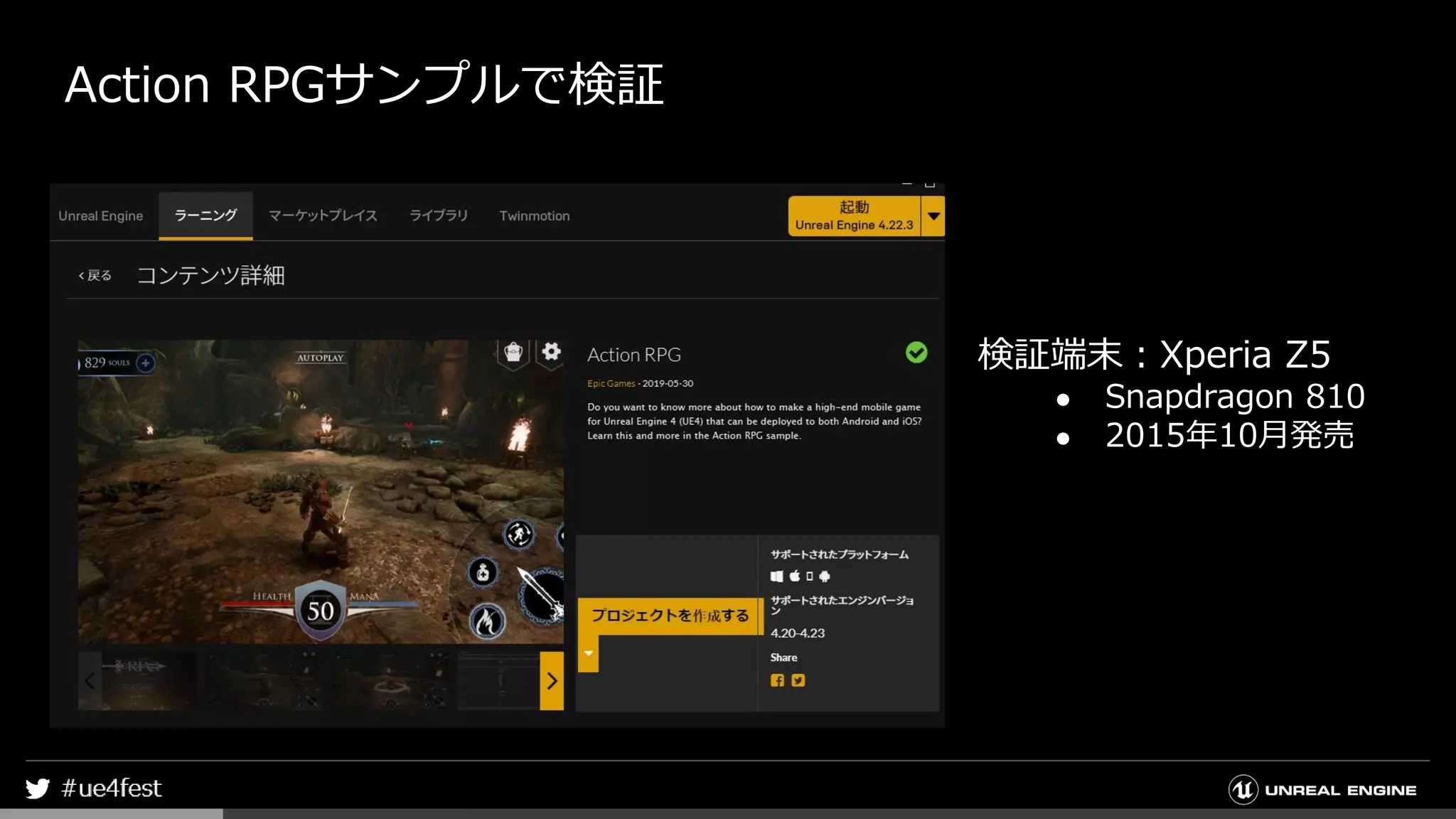Launch Unreal Engine 4.22.3 with 起動 button
This screenshot has width=1456, height=819.
[x=854, y=216]
